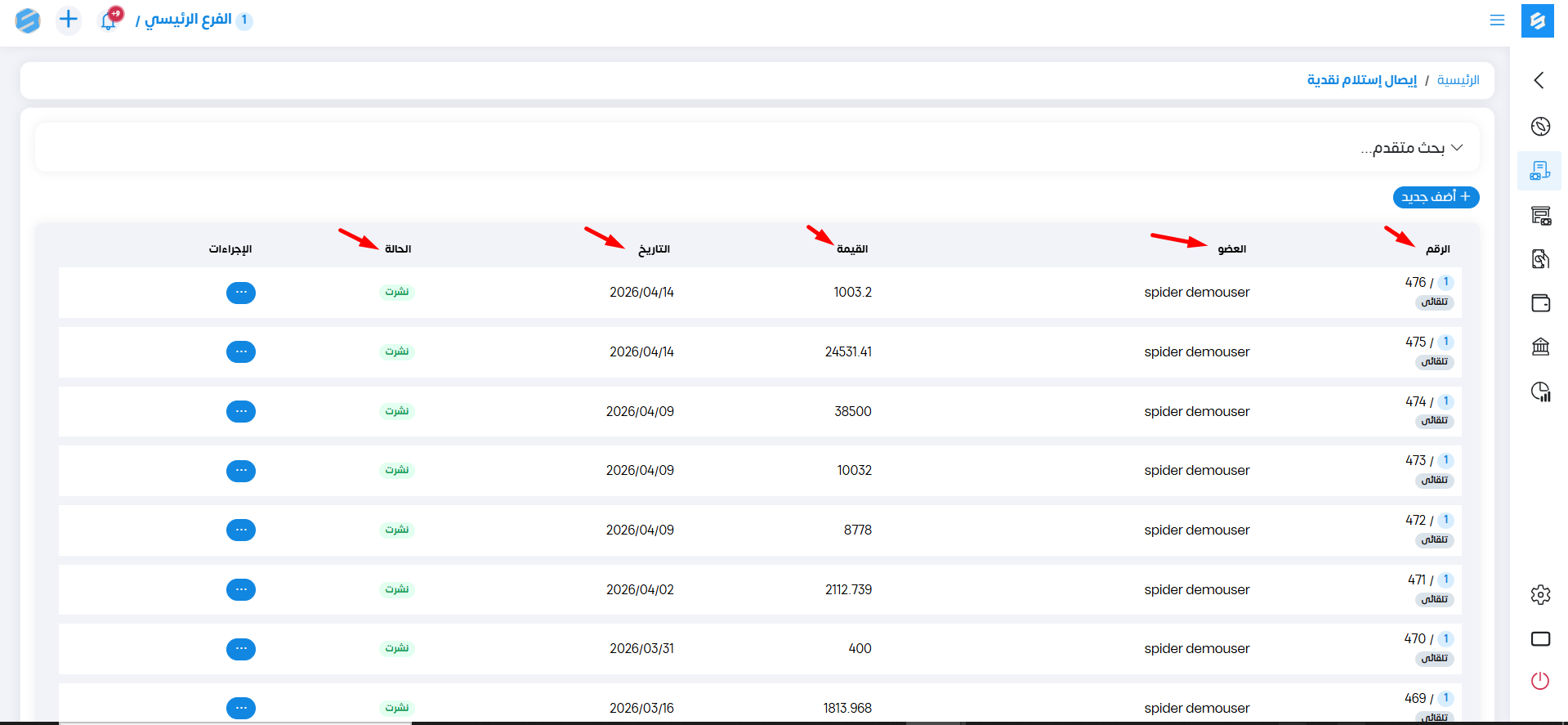Go to home breadcrumb link

point(1458,80)
